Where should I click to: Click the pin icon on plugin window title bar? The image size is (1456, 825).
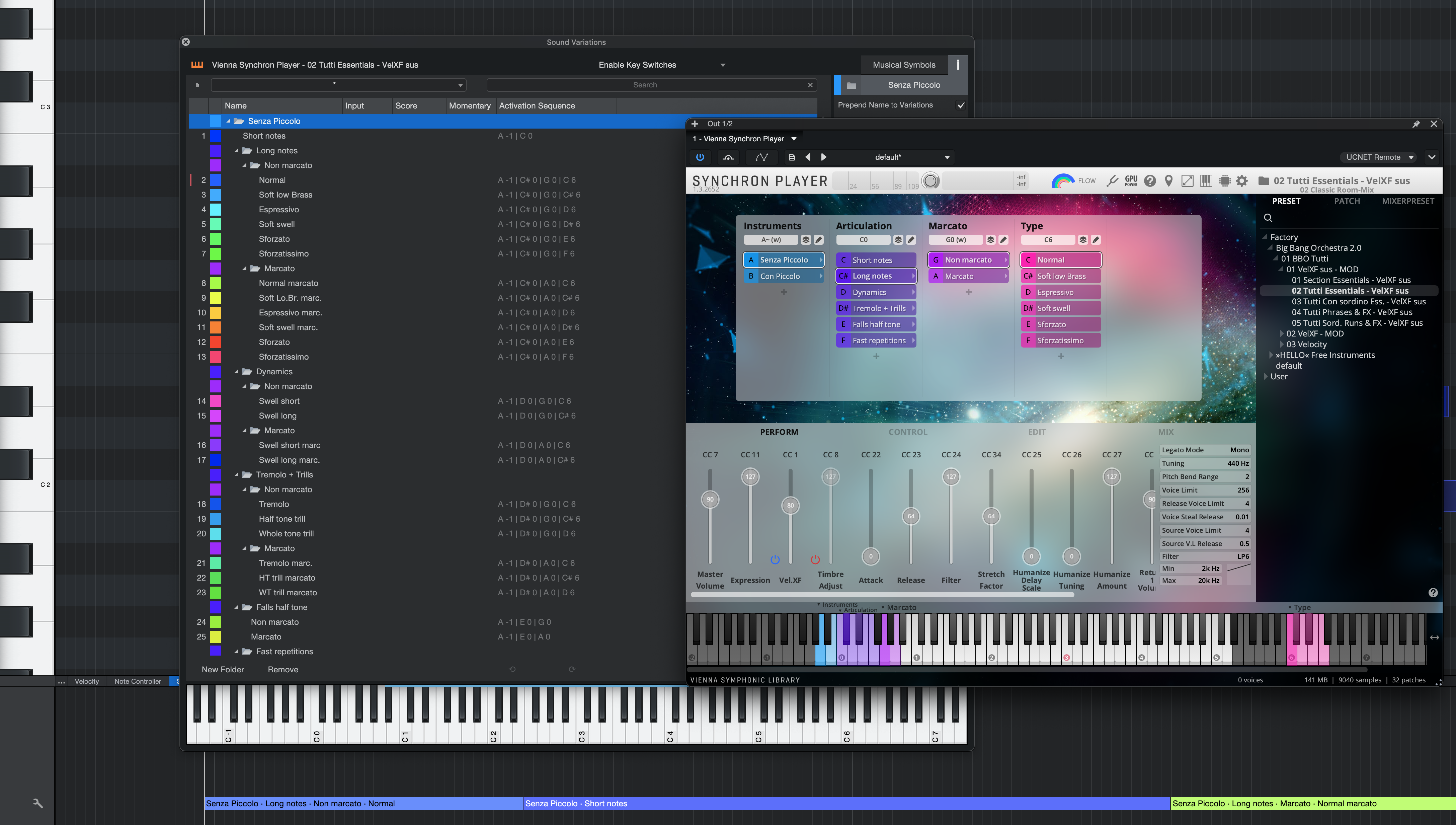click(1416, 124)
